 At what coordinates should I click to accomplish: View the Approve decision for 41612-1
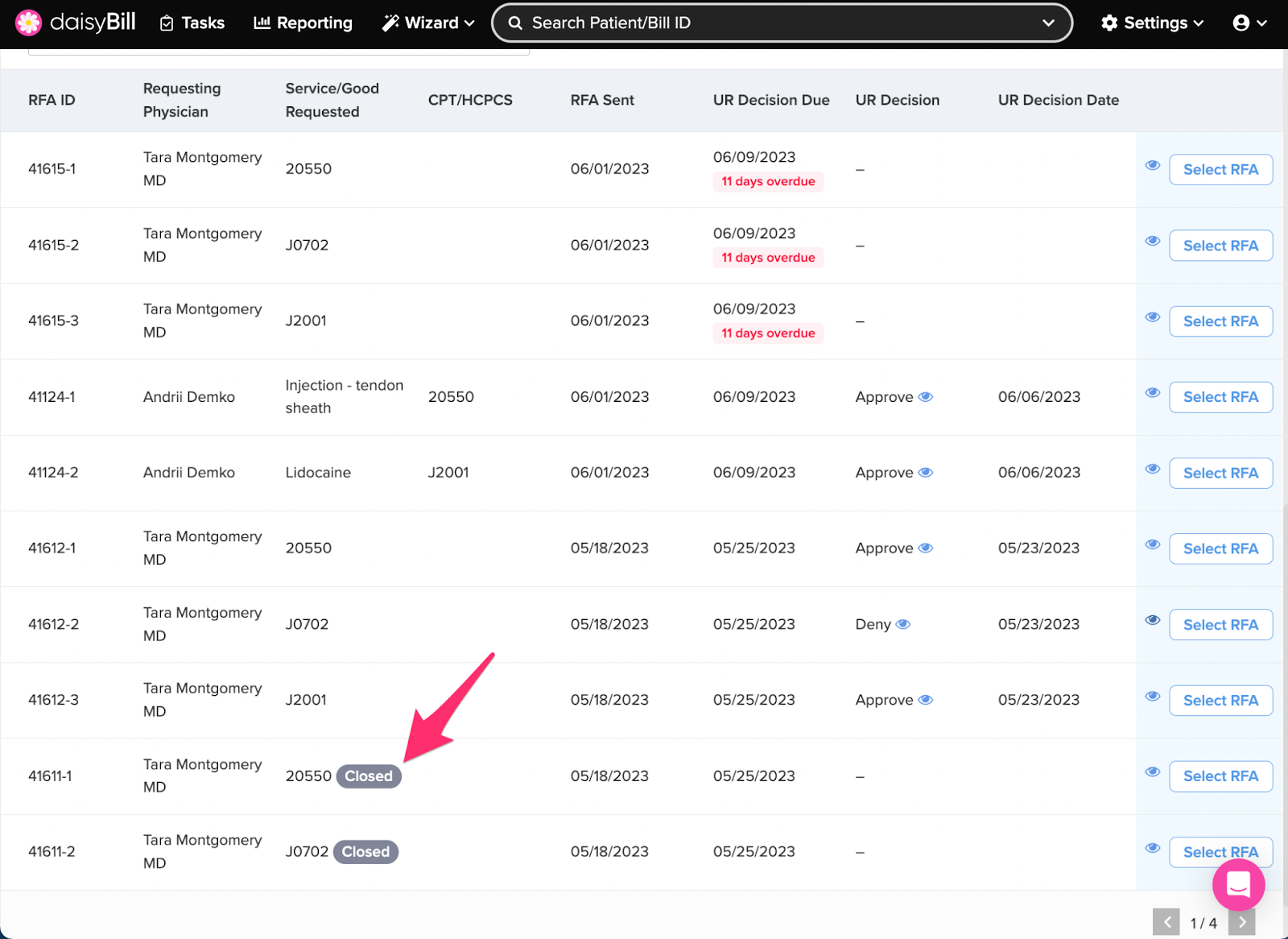click(926, 548)
